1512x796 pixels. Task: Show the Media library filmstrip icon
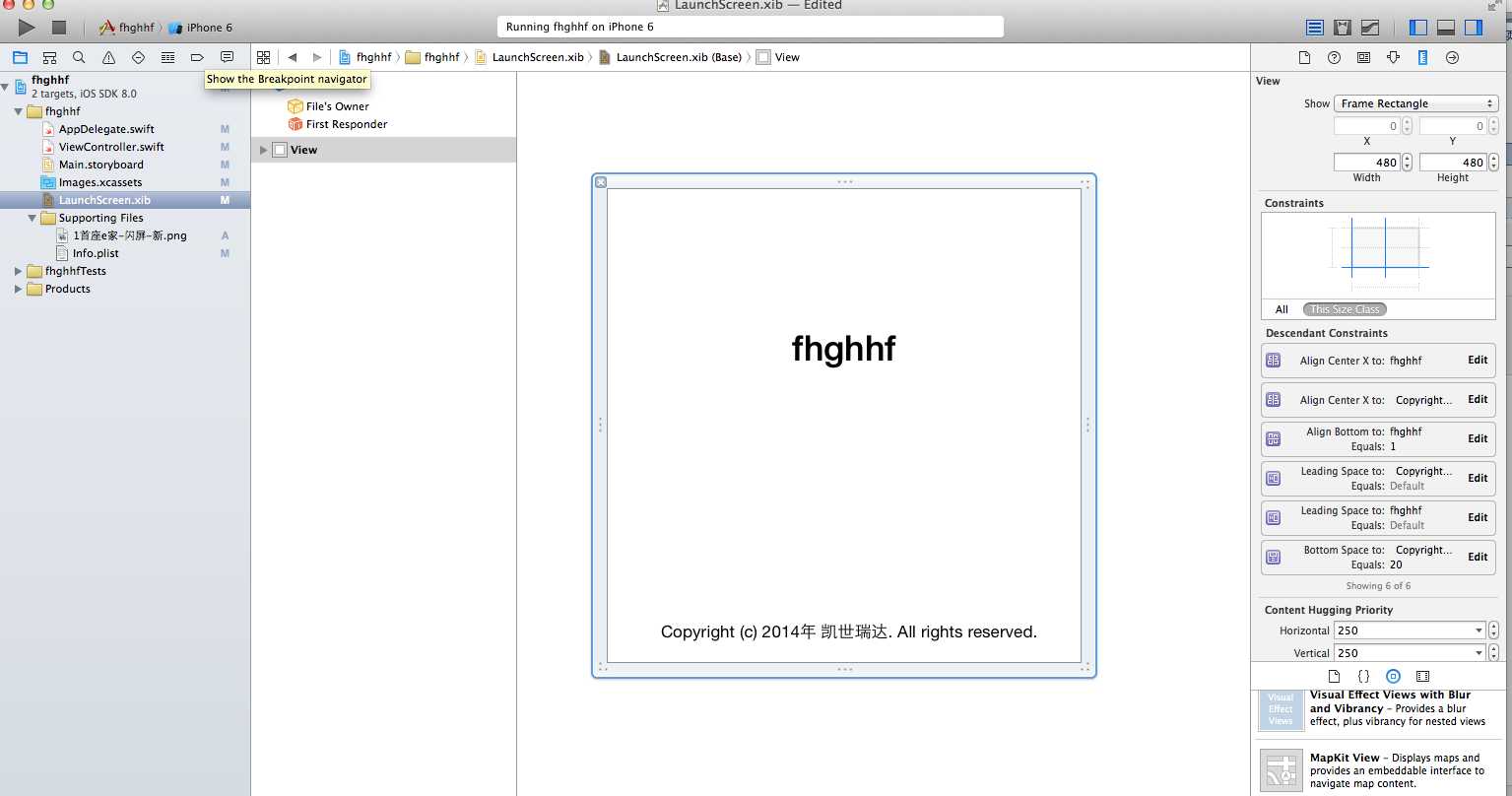click(1422, 676)
